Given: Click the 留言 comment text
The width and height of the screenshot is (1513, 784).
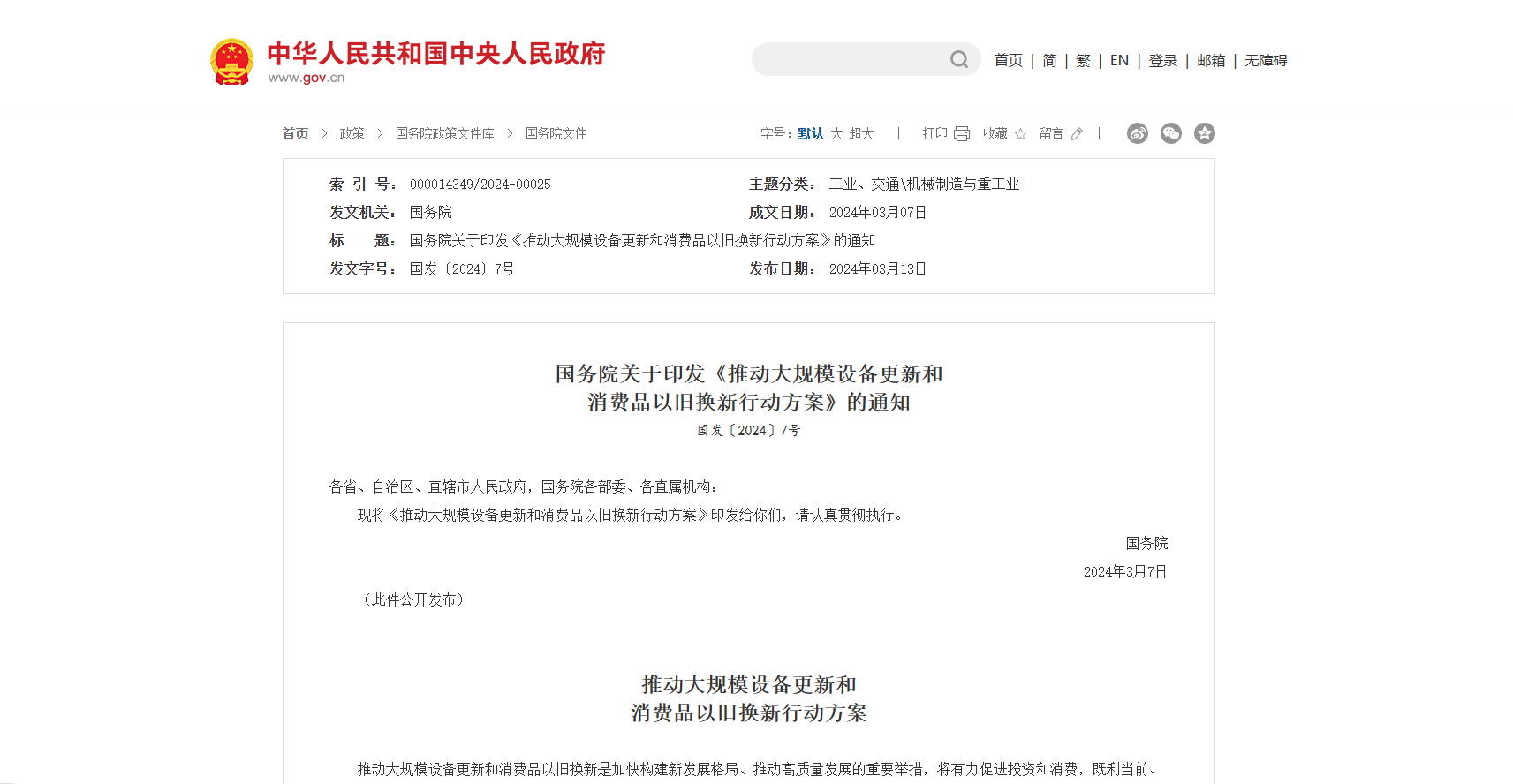Looking at the screenshot, I should pos(1051,133).
